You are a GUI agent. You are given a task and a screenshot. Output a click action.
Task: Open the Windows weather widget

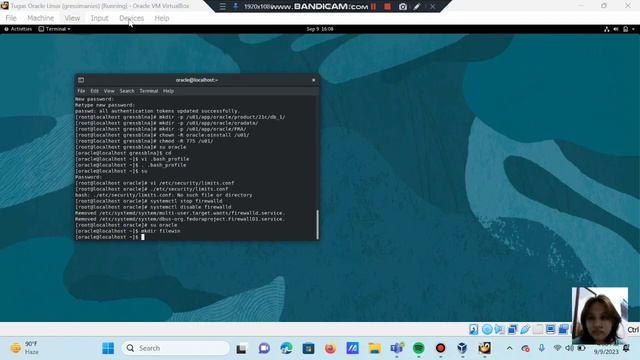(x=25, y=348)
